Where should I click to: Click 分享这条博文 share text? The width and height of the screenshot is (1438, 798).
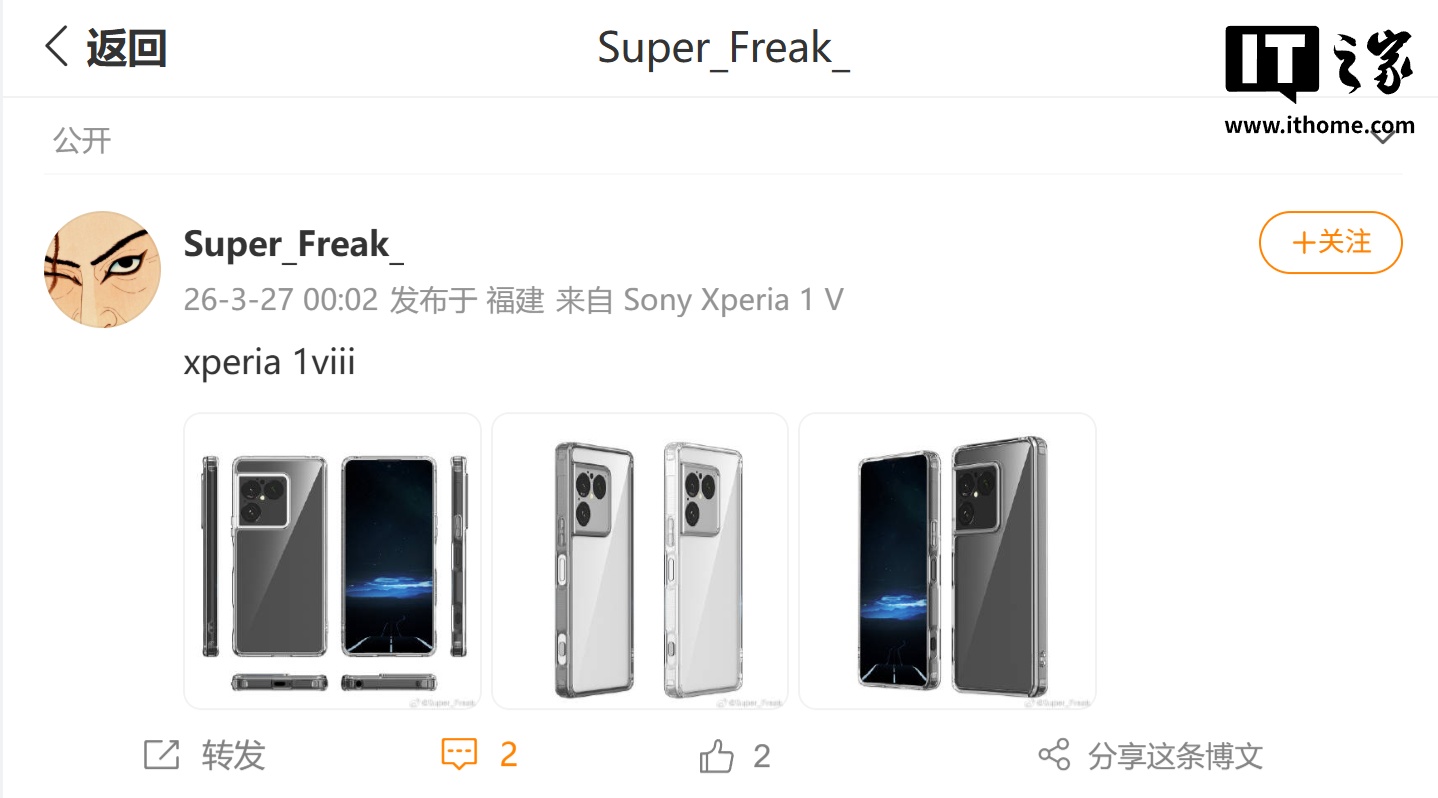pos(1176,756)
